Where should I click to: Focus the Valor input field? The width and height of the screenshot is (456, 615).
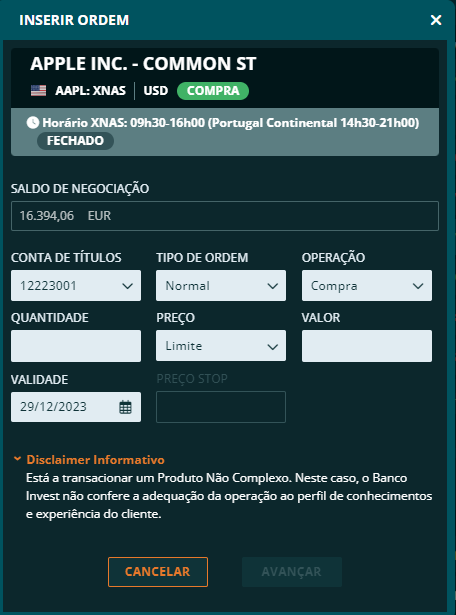pyautogui.click(x=367, y=346)
